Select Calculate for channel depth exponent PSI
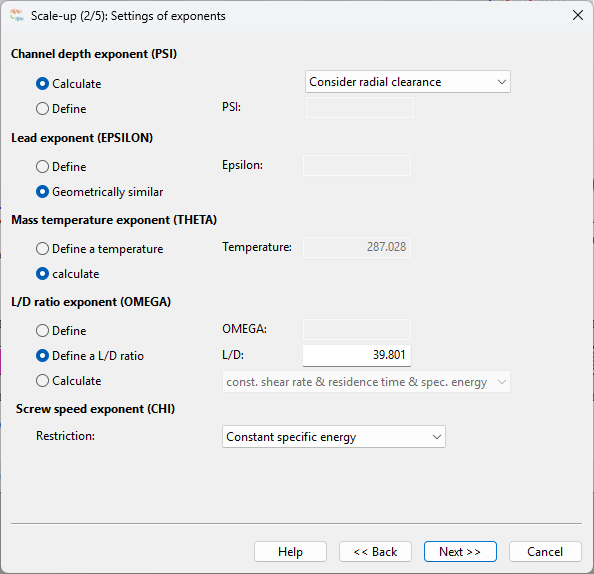This screenshot has width=594, height=574. [69, 84]
